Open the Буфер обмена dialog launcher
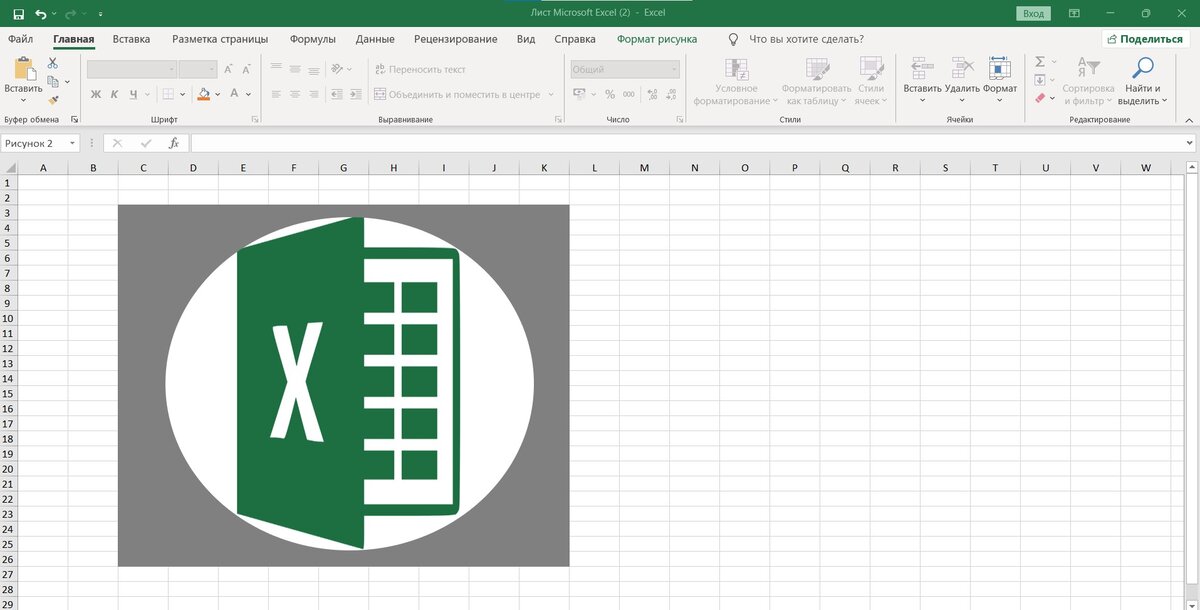Image resolution: width=1200 pixels, height=610 pixels. tap(75, 119)
